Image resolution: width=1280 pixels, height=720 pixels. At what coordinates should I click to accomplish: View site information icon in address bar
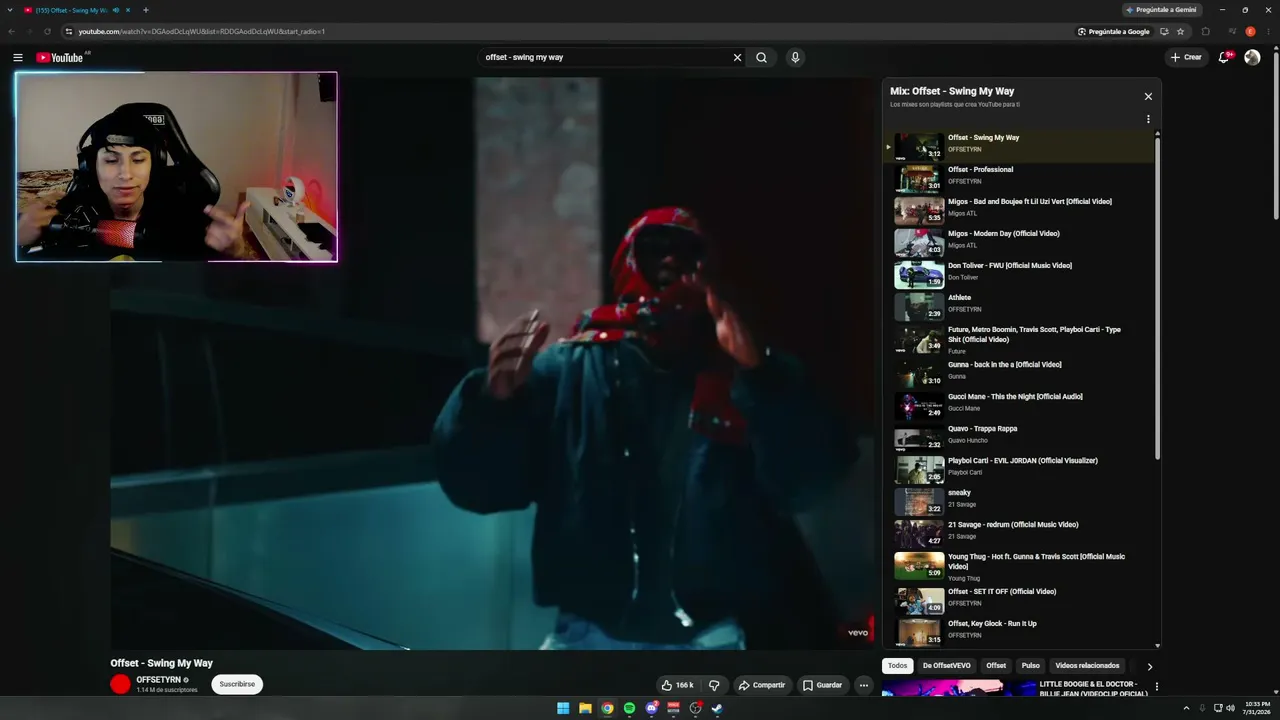[x=69, y=31]
